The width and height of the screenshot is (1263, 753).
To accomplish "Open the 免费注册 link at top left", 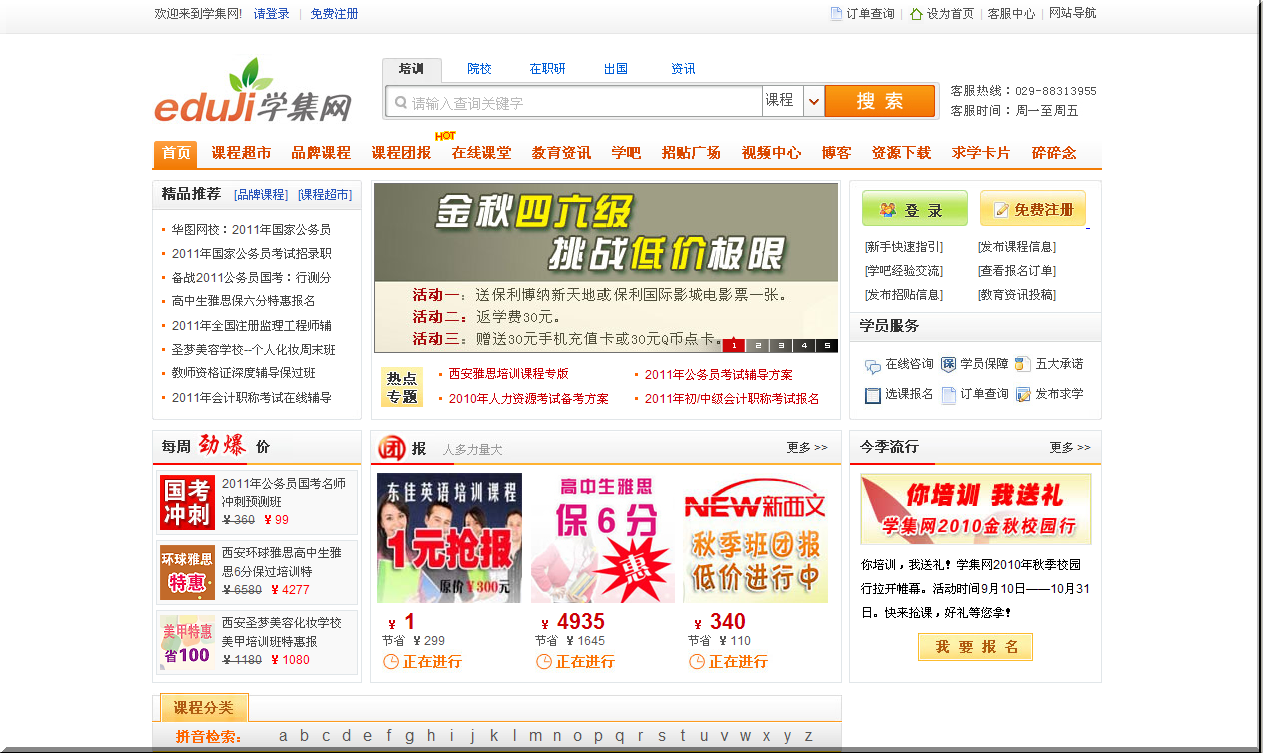I will click(333, 14).
